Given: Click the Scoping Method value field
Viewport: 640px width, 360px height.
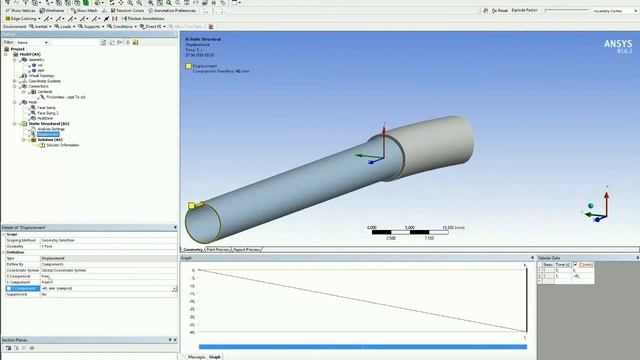Looking at the screenshot, I should [x=109, y=240].
